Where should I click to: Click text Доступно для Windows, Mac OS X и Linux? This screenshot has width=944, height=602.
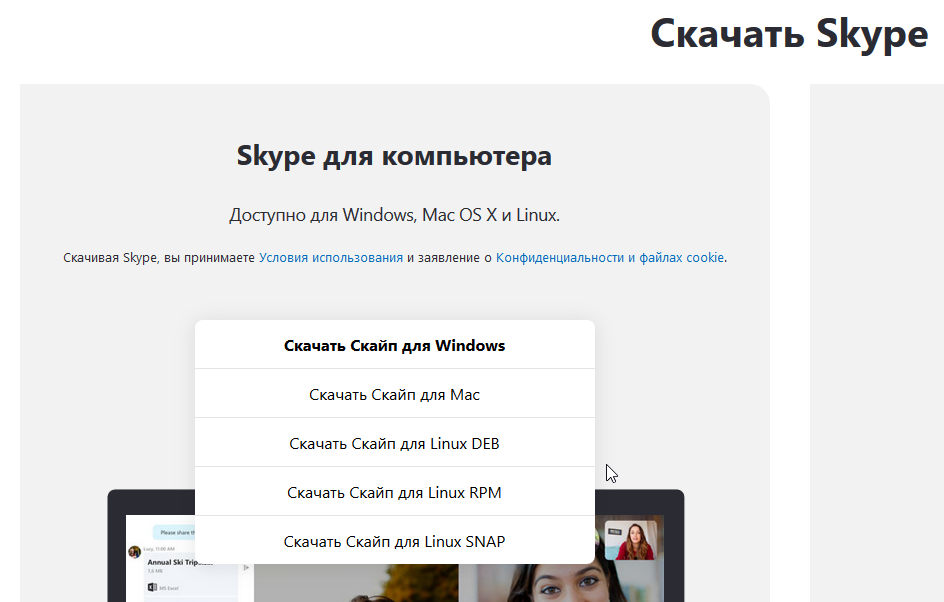(x=394, y=215)
